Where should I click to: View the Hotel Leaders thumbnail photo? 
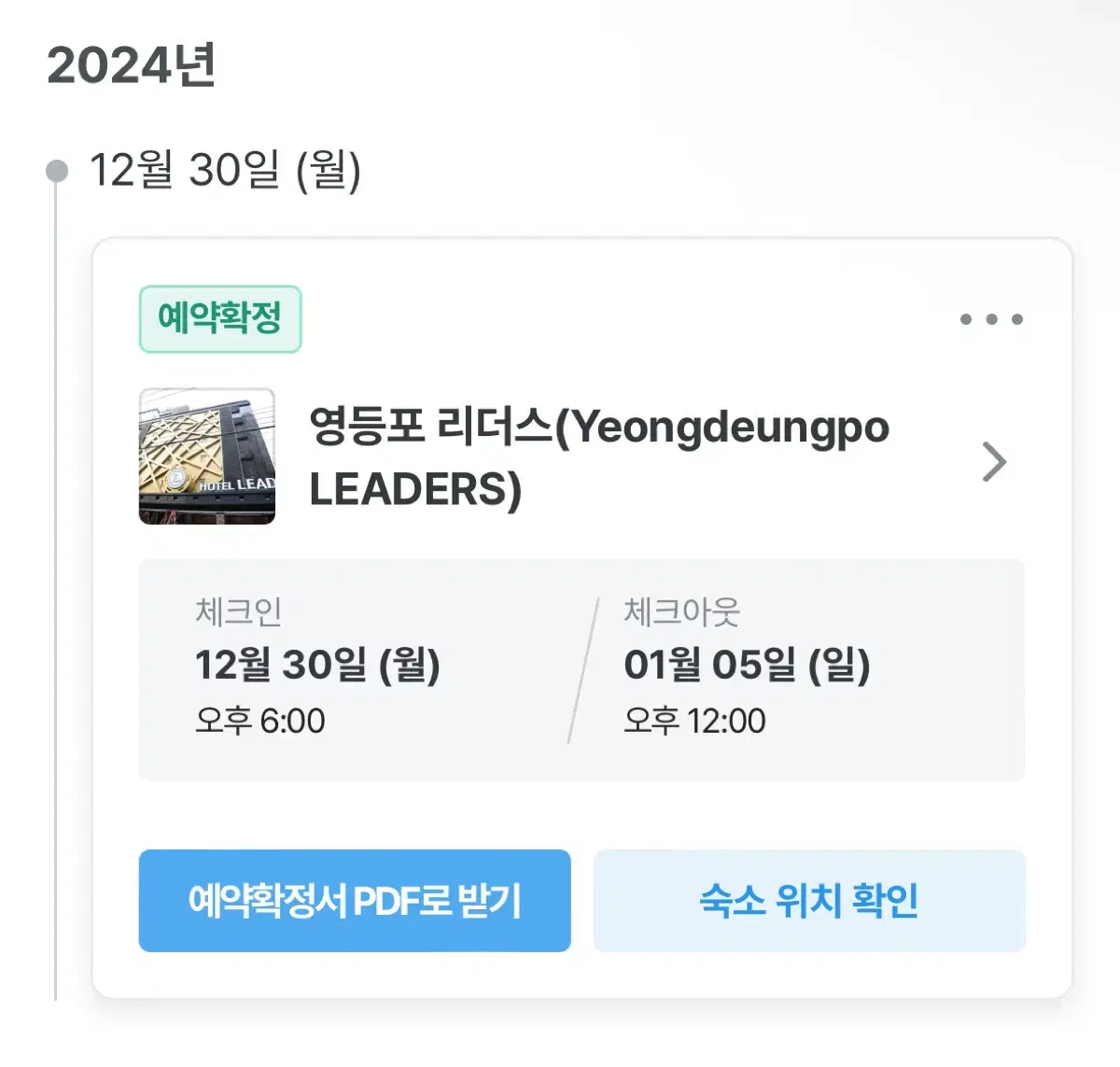207,456
